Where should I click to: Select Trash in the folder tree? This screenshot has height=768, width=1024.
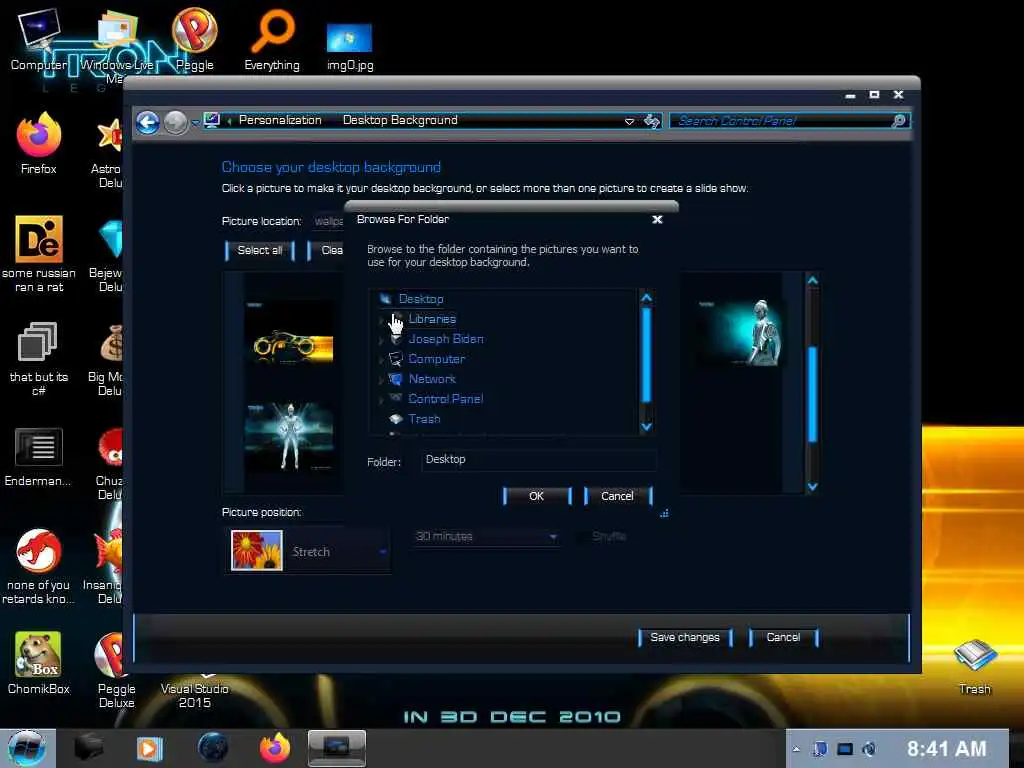click(424, 419)
